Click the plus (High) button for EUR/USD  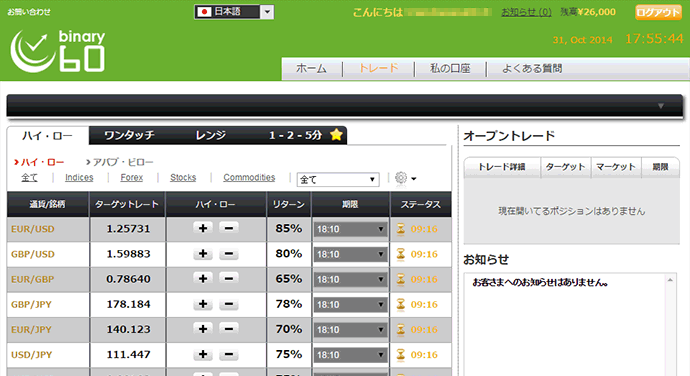tap(203, 228)
